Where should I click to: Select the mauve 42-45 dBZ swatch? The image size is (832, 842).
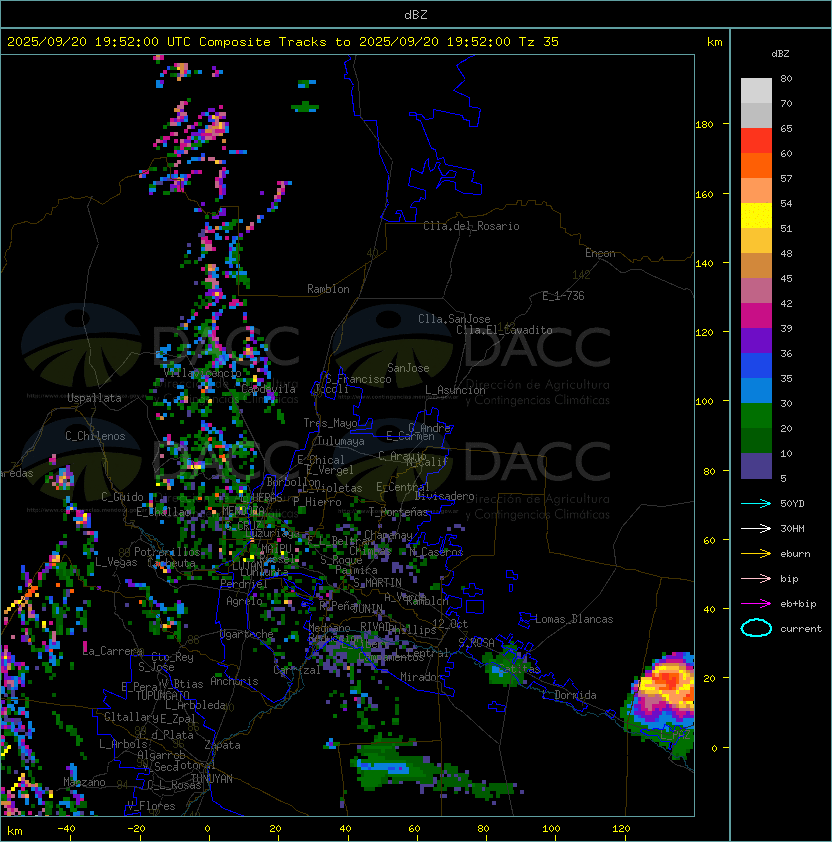[756, 291]
